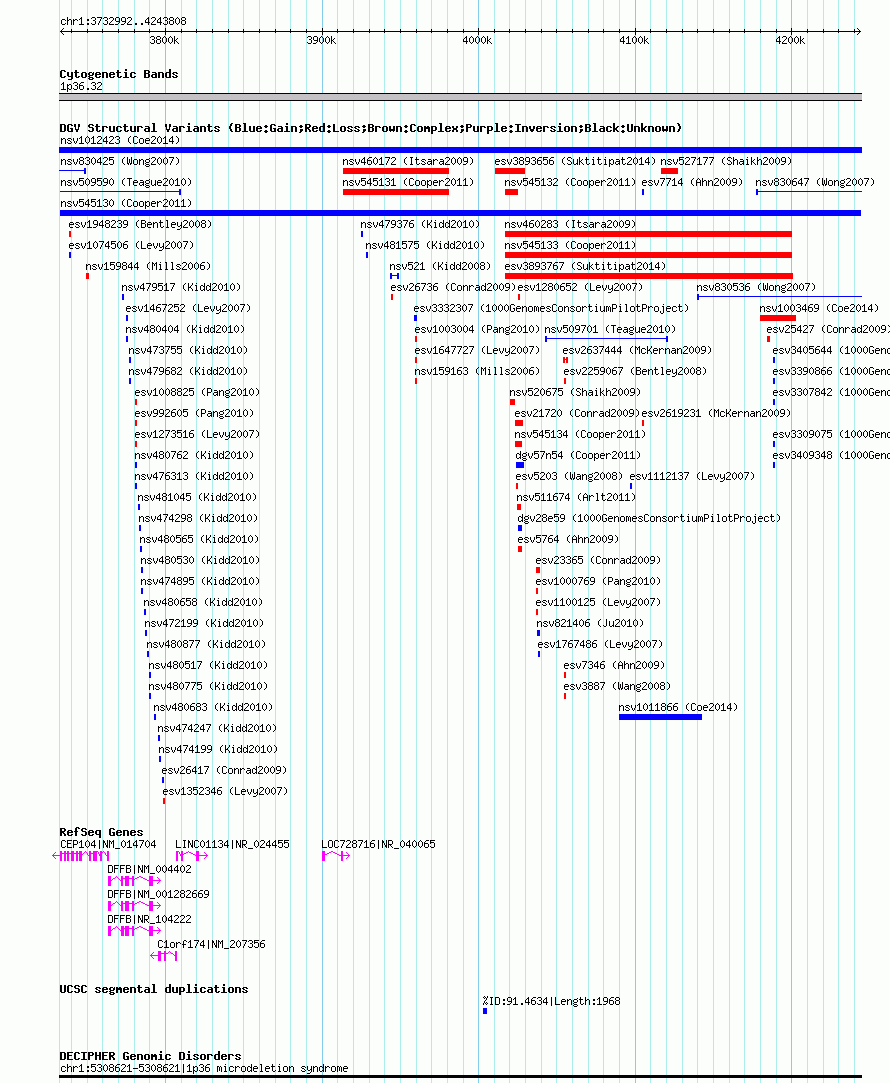Open nsv545133 (Cooper2011) variant label

click(570, 245)
